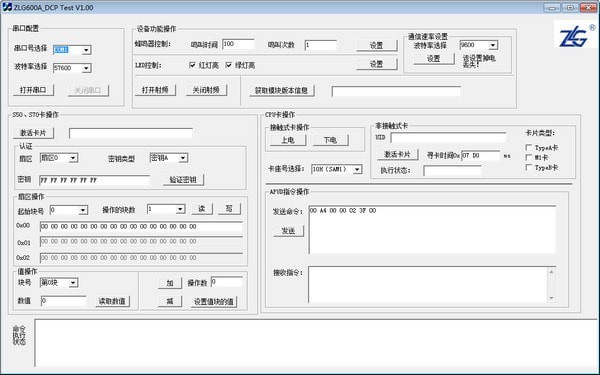Click the 读 button in 扇区操作
Viewport: 600px width, 375px height.
(x=202, y=209)
